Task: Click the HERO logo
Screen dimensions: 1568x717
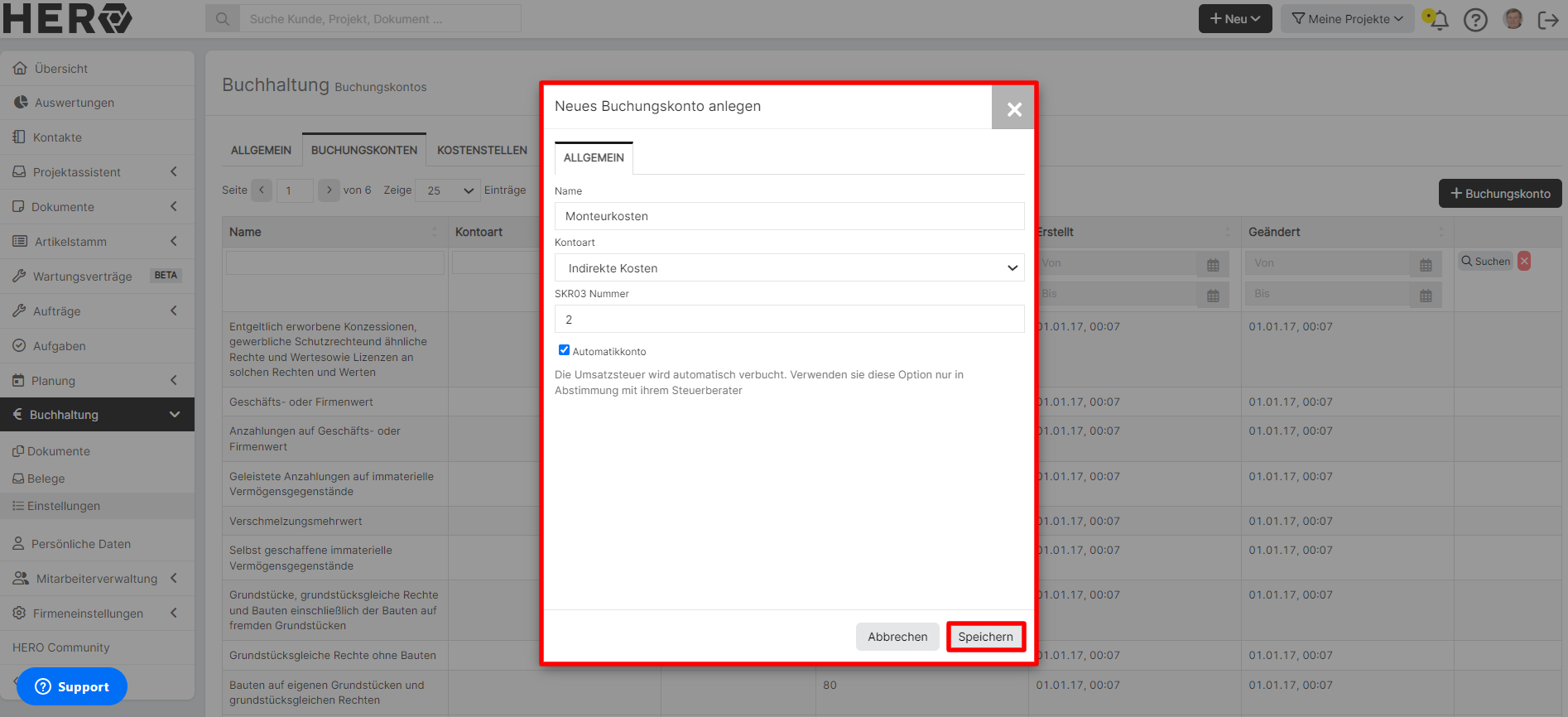Action: (67, 18)
